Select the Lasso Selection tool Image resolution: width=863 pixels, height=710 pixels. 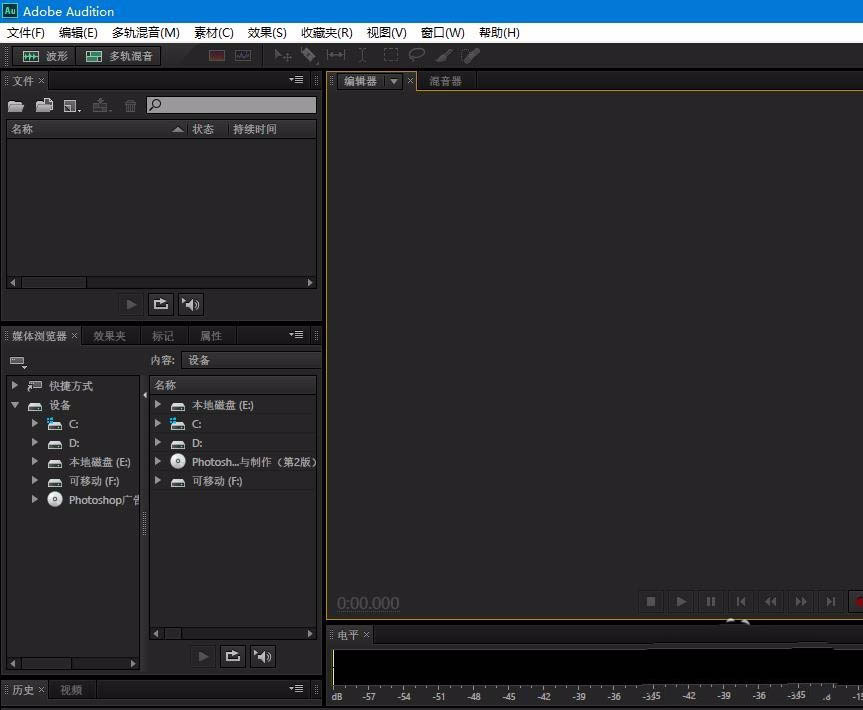coord(417,55)
